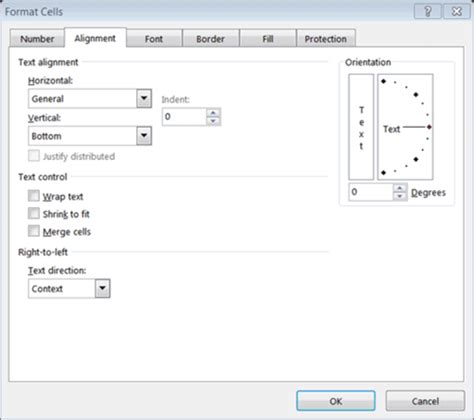Increase the Indent value with up arrow
Image resolution: width=474 pixels, height=420 pixels.
point(213,113)
